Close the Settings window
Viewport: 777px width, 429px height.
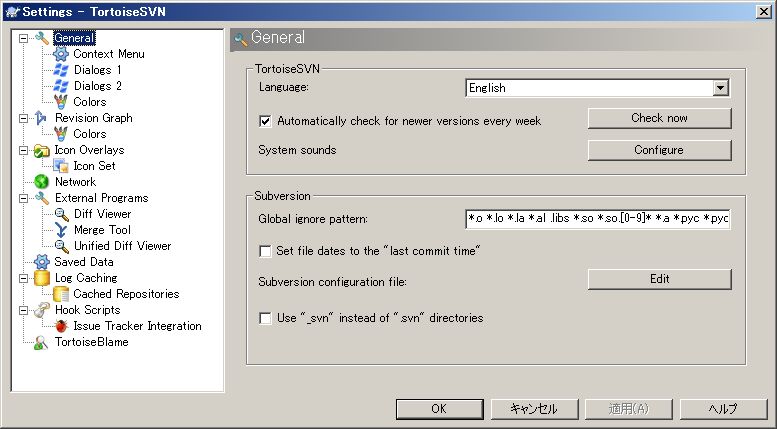(764, 11)
